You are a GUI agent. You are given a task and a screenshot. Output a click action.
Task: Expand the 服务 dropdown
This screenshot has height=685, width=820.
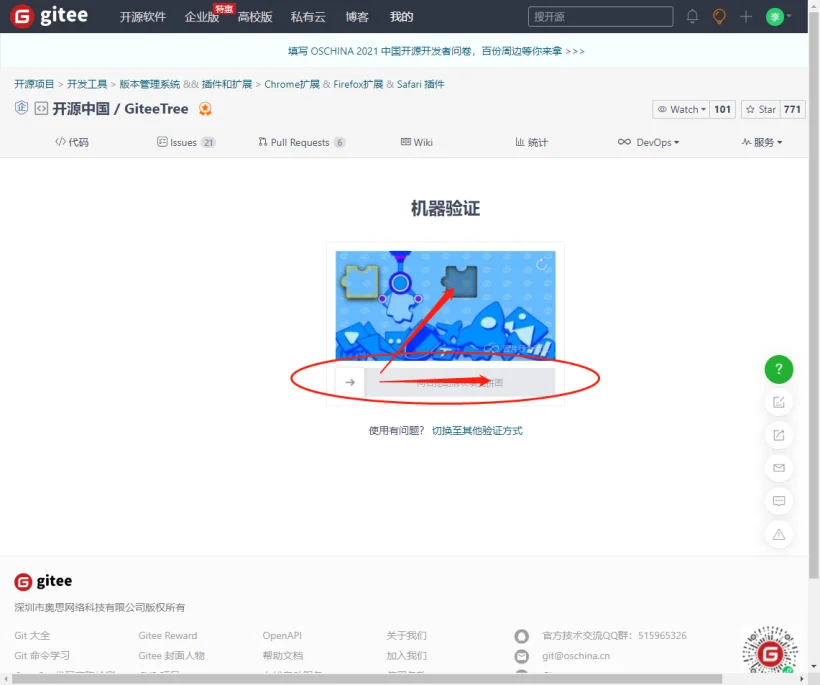coord(762,142)
